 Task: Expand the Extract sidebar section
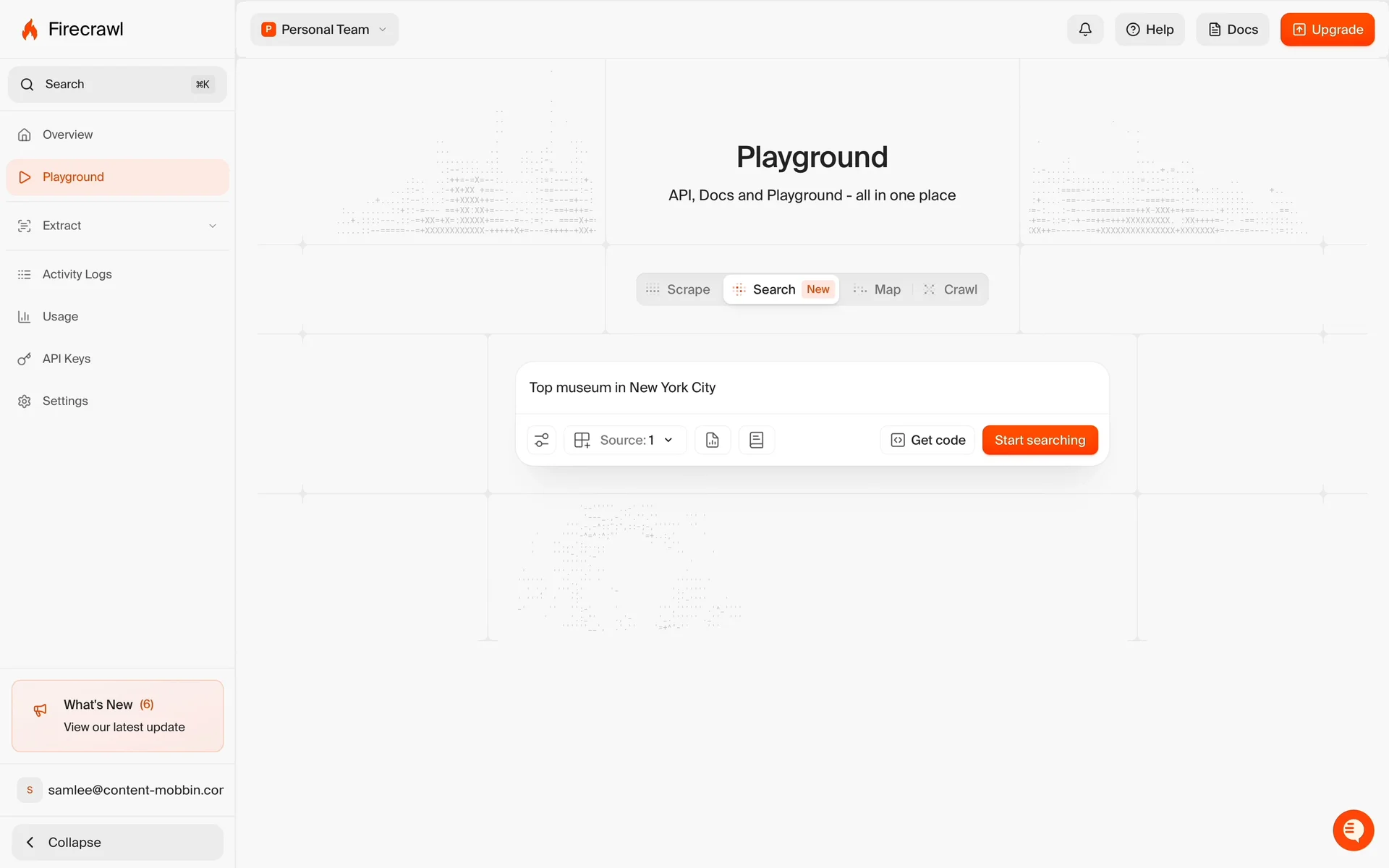(117, 226)
